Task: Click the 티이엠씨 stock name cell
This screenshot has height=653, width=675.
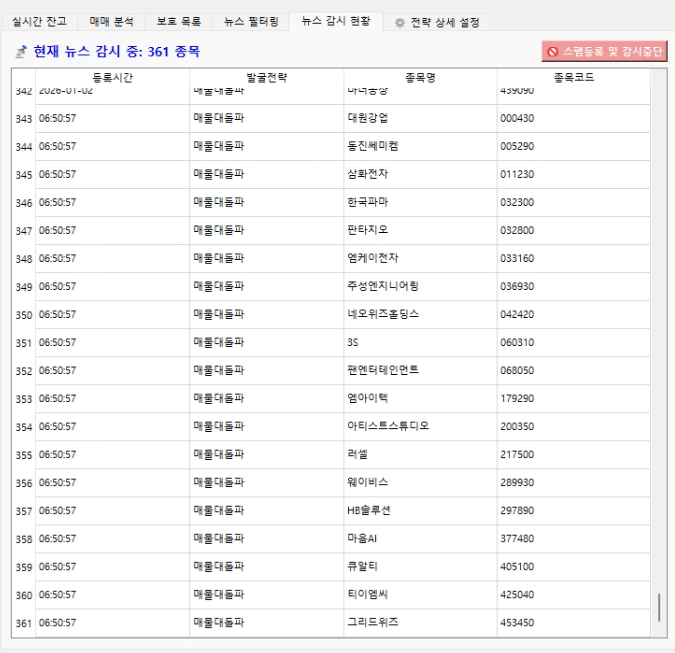Action: tap(420, 594)
